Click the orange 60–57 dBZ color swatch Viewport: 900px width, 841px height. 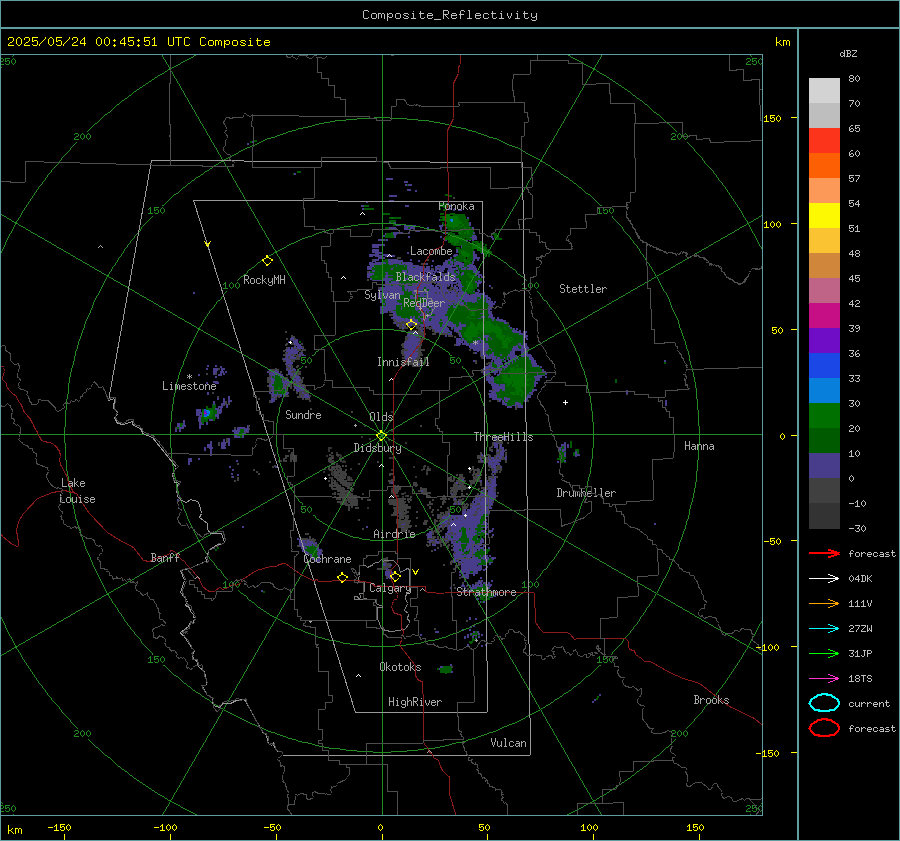(824, 166)
